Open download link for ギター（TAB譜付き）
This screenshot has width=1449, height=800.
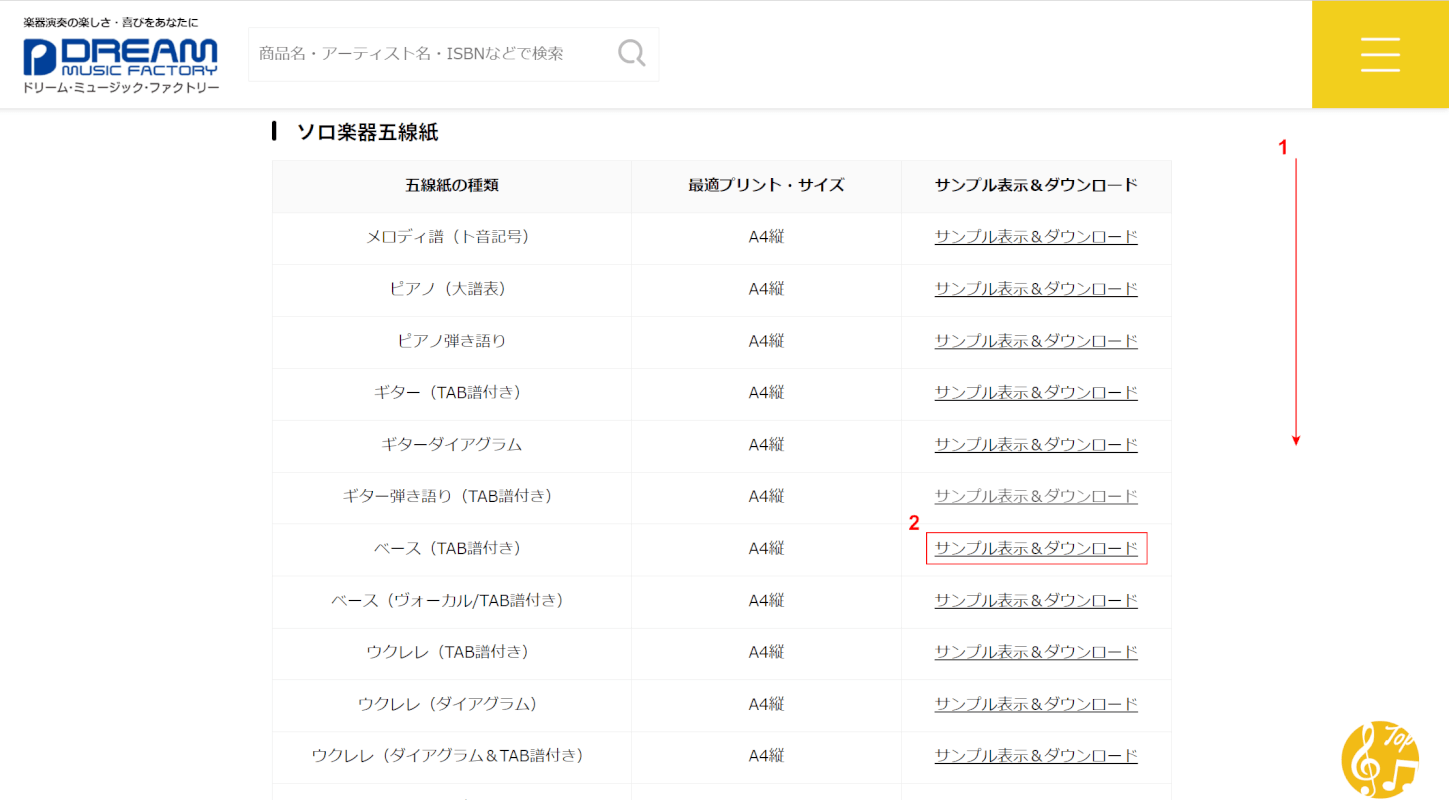click(1036, 393)
